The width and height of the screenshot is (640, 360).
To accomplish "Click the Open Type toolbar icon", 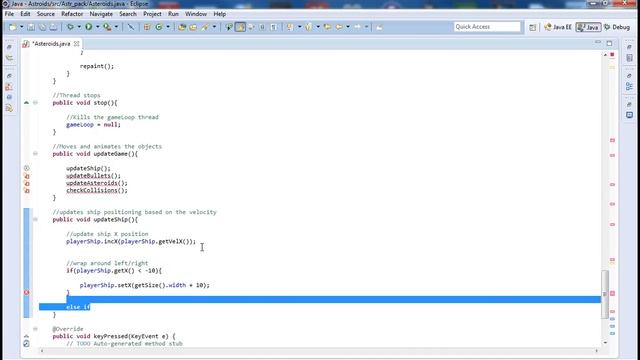I will [x=182, y=27].
